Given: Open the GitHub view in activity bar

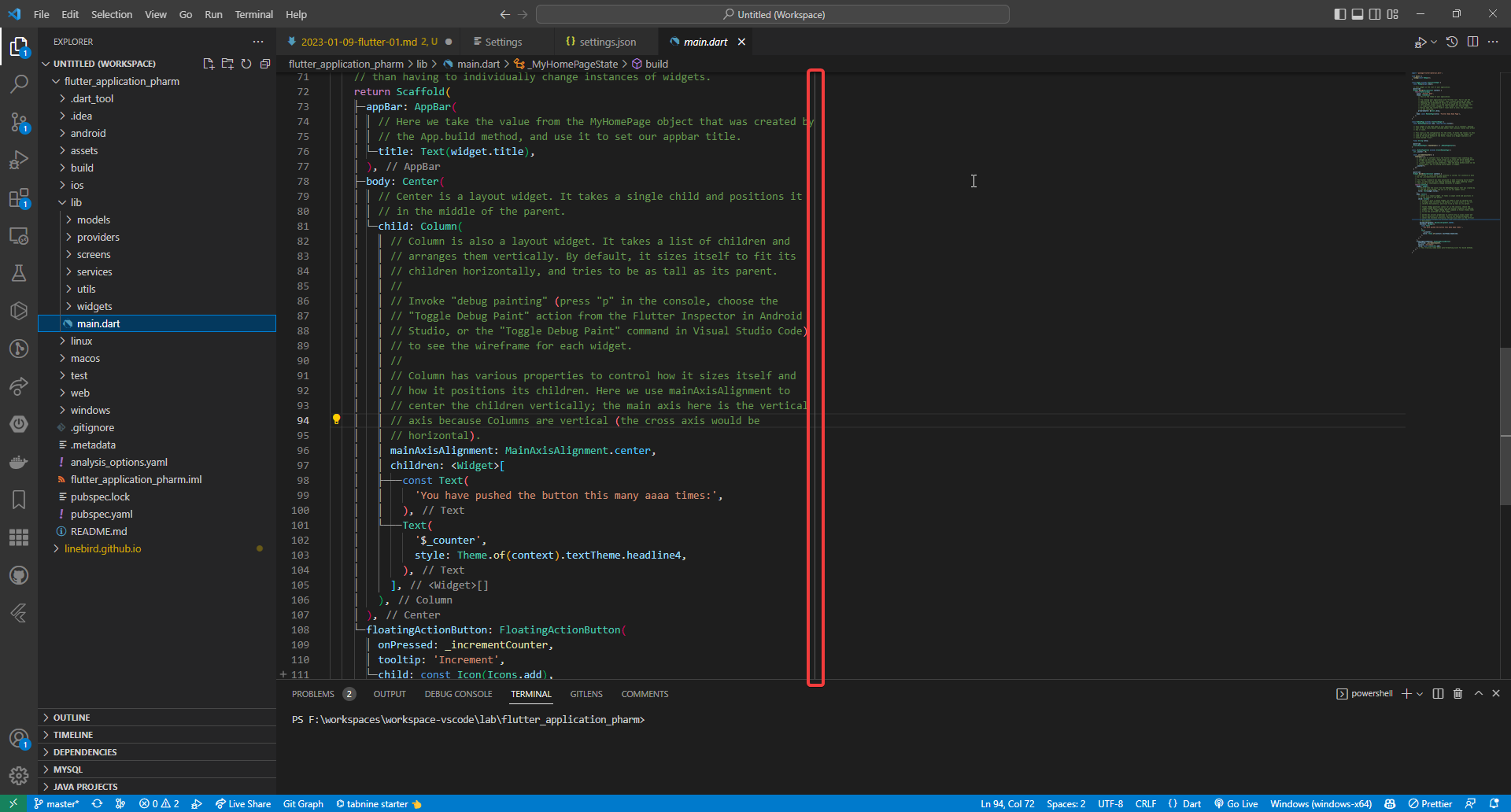Looking at the screenshot, I should 19,575.
